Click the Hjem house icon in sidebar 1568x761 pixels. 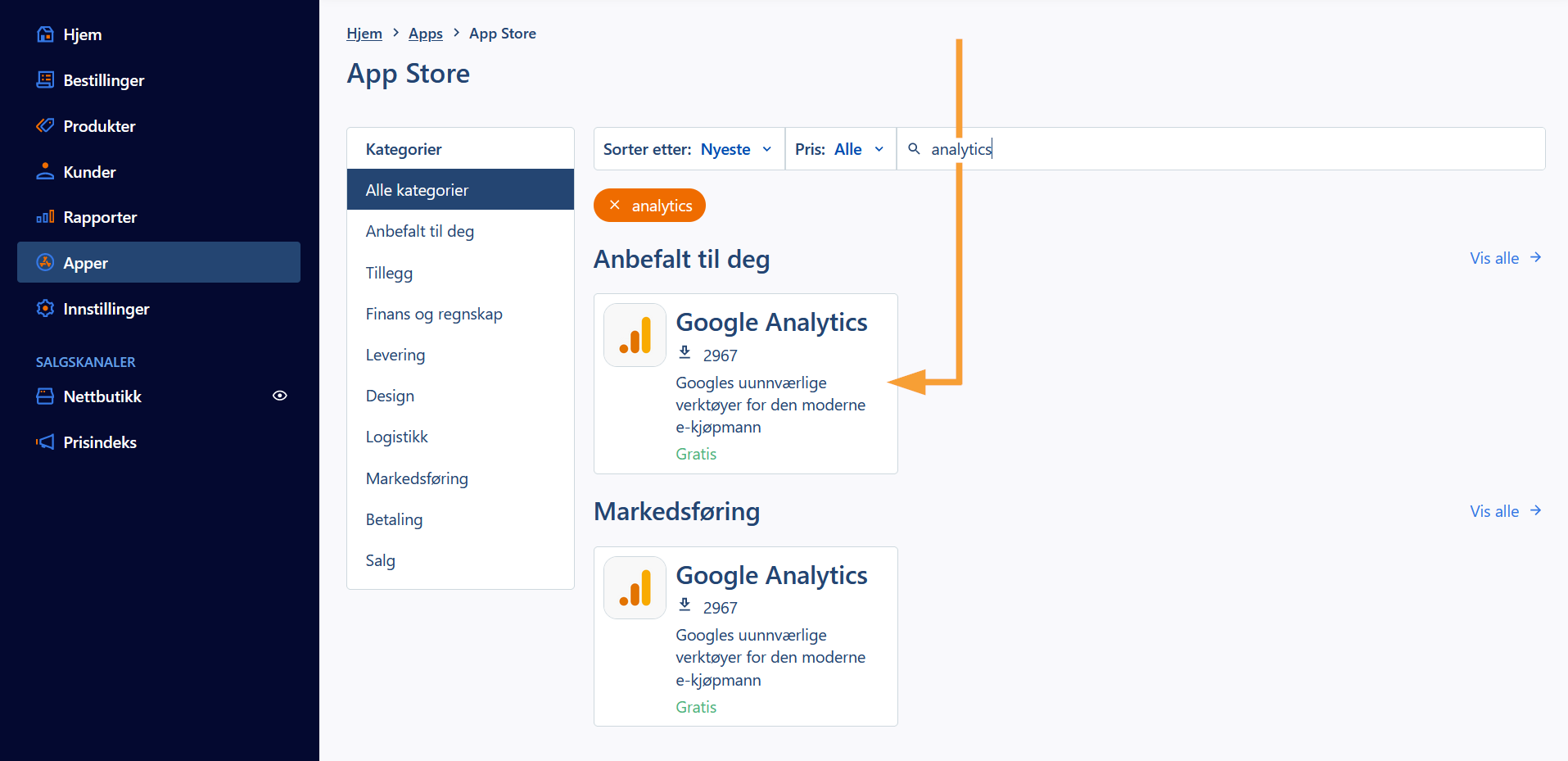(46, 34)
